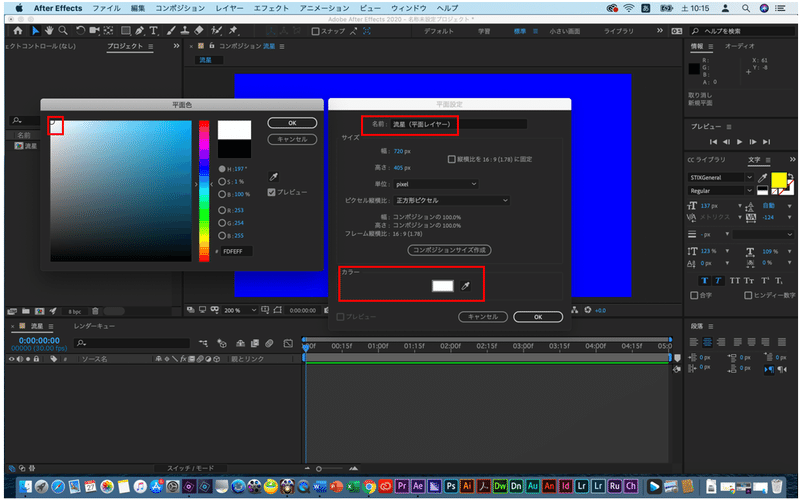This screenshot has width=800, height=499.
Task: Select the Selection arrow tool
Action: 35,31
